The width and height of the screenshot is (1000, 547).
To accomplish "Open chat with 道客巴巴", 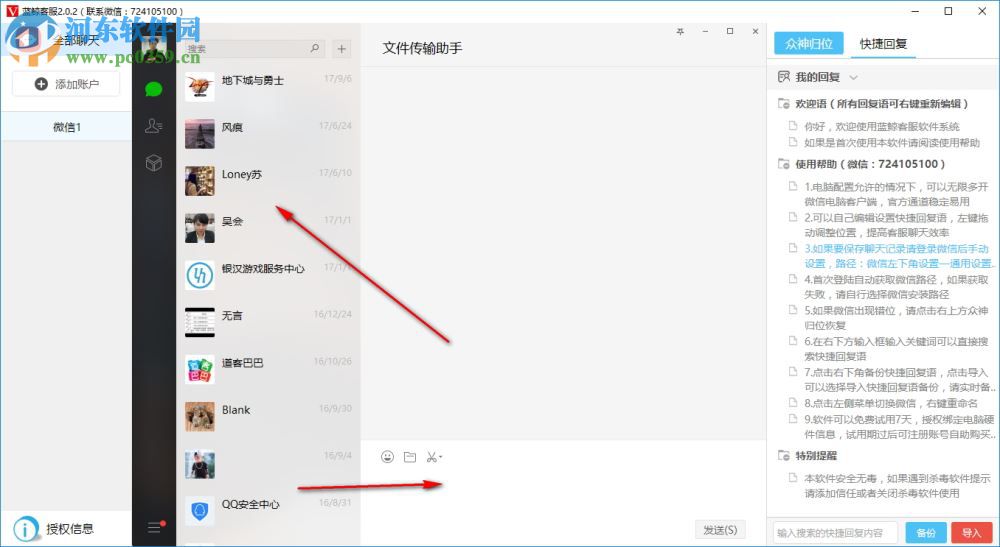I will click(x=268, y=369).
